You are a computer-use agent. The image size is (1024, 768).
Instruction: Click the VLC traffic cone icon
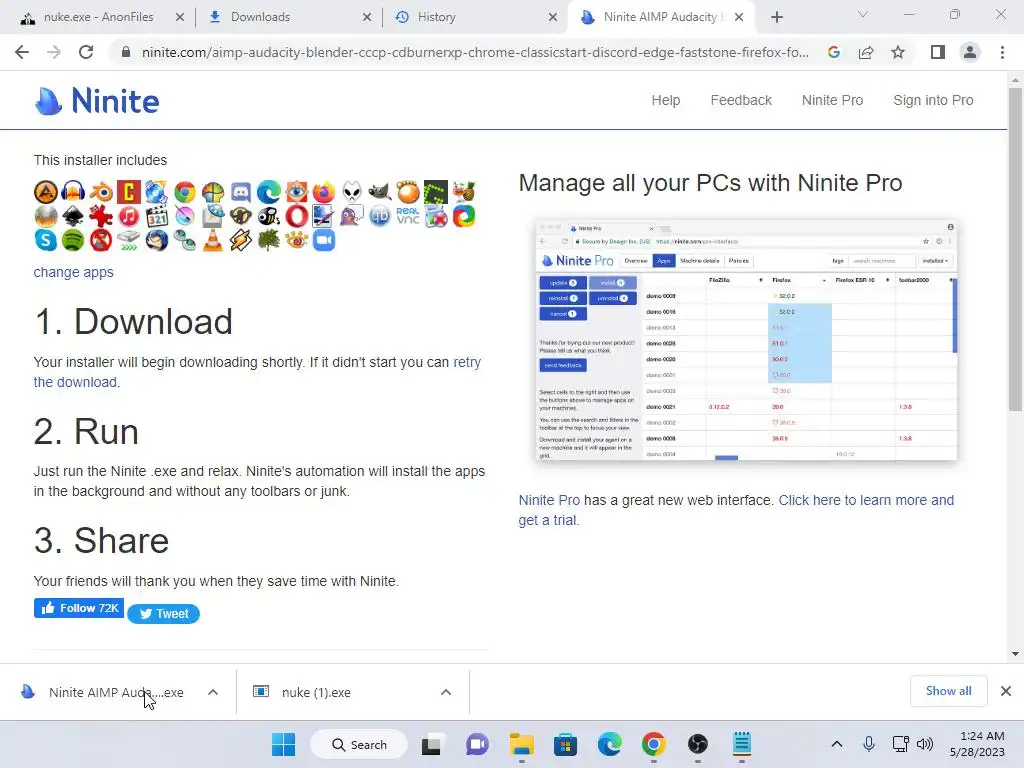(212, 240)
